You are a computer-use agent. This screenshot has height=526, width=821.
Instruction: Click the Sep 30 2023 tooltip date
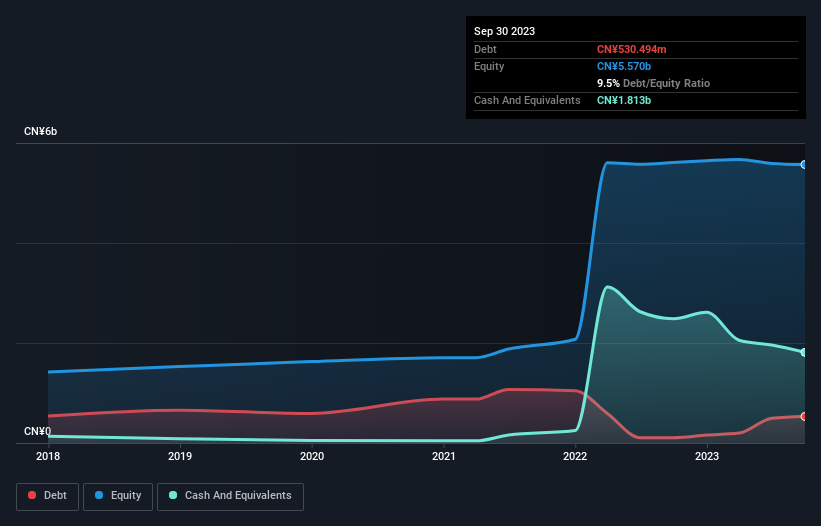pos(504,31)
